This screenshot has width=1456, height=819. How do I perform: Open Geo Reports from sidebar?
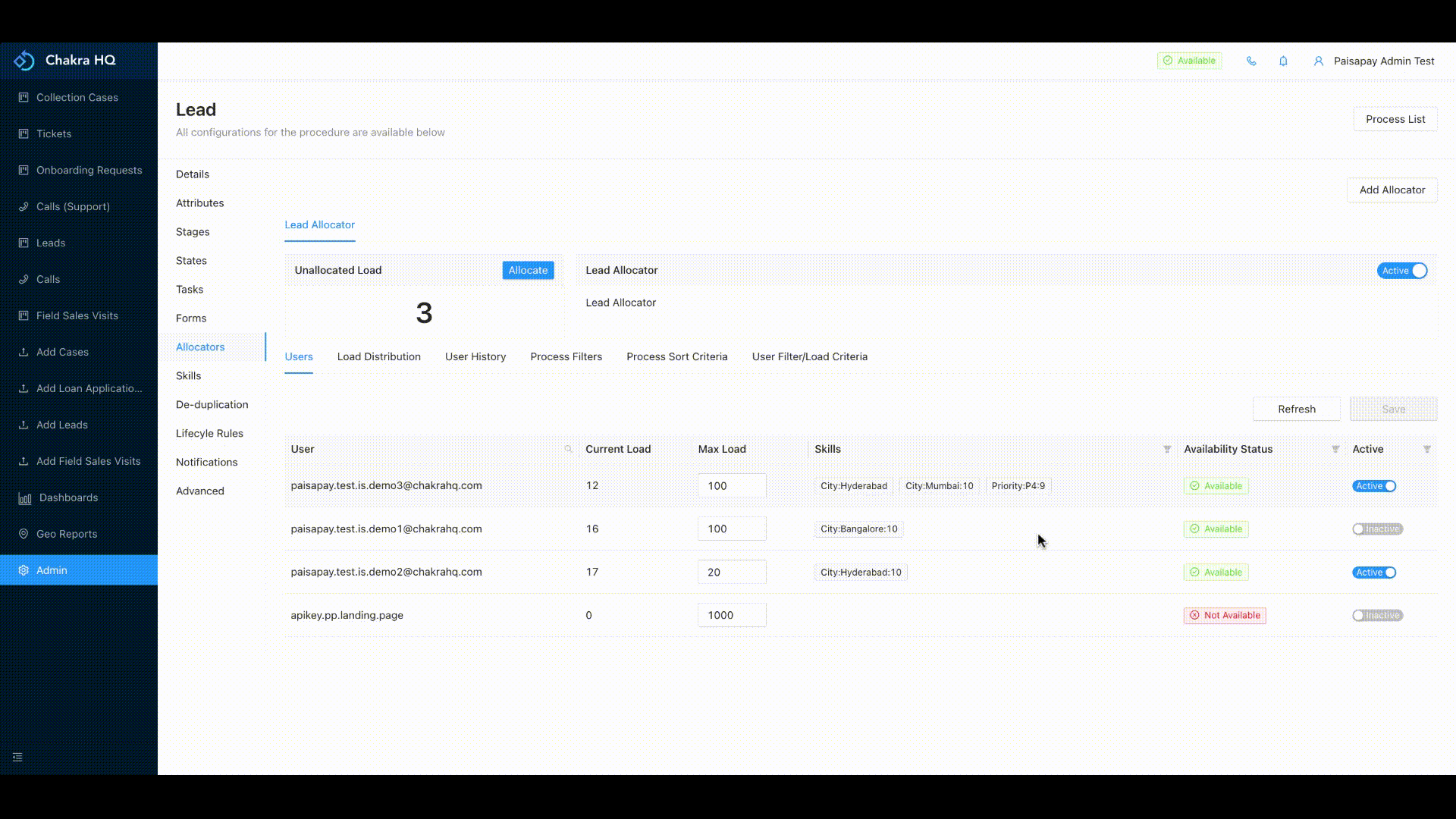67,534
